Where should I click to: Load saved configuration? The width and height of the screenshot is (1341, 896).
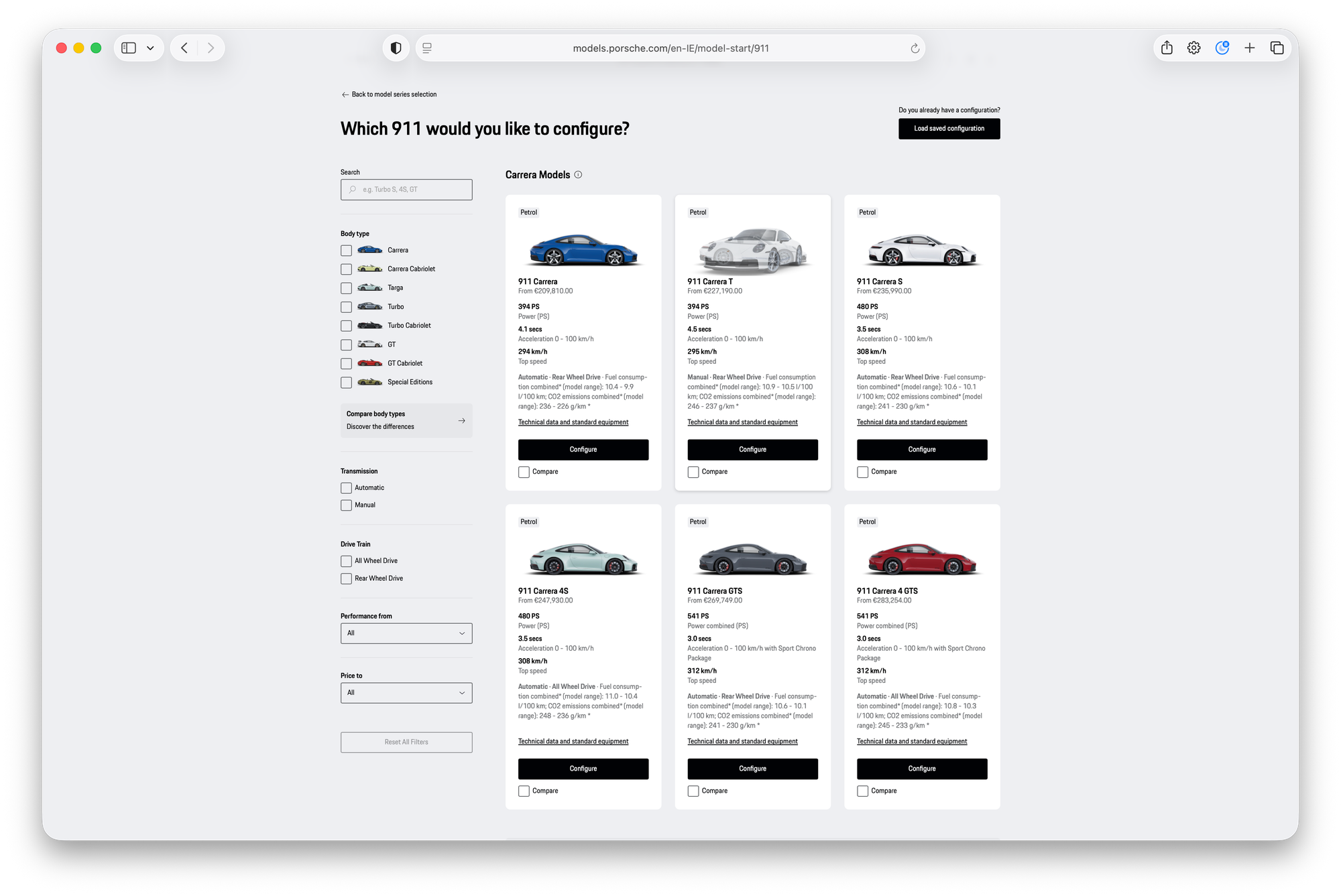coord(949,129)
